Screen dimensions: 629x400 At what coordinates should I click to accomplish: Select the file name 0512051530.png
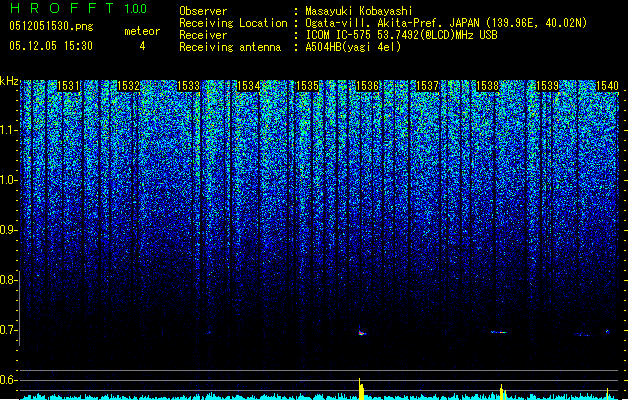[x=51, y=26]
